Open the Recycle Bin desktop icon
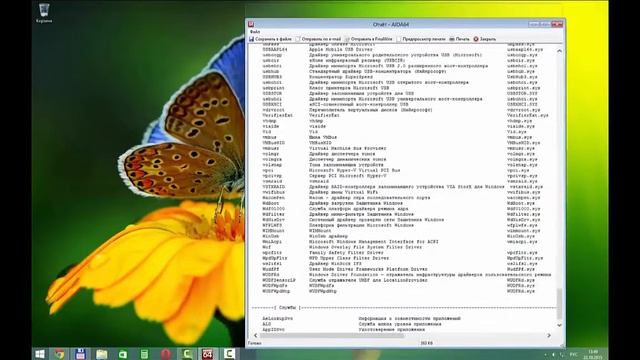The image size is (640, 360). (x=44, y=13)
